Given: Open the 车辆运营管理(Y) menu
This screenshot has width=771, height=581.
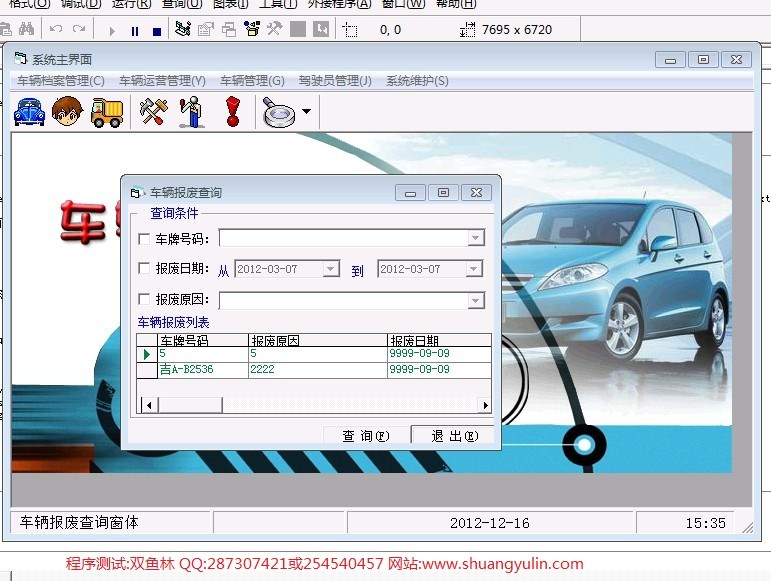Looking at the screenshot, I should click(x=162, y=81).
